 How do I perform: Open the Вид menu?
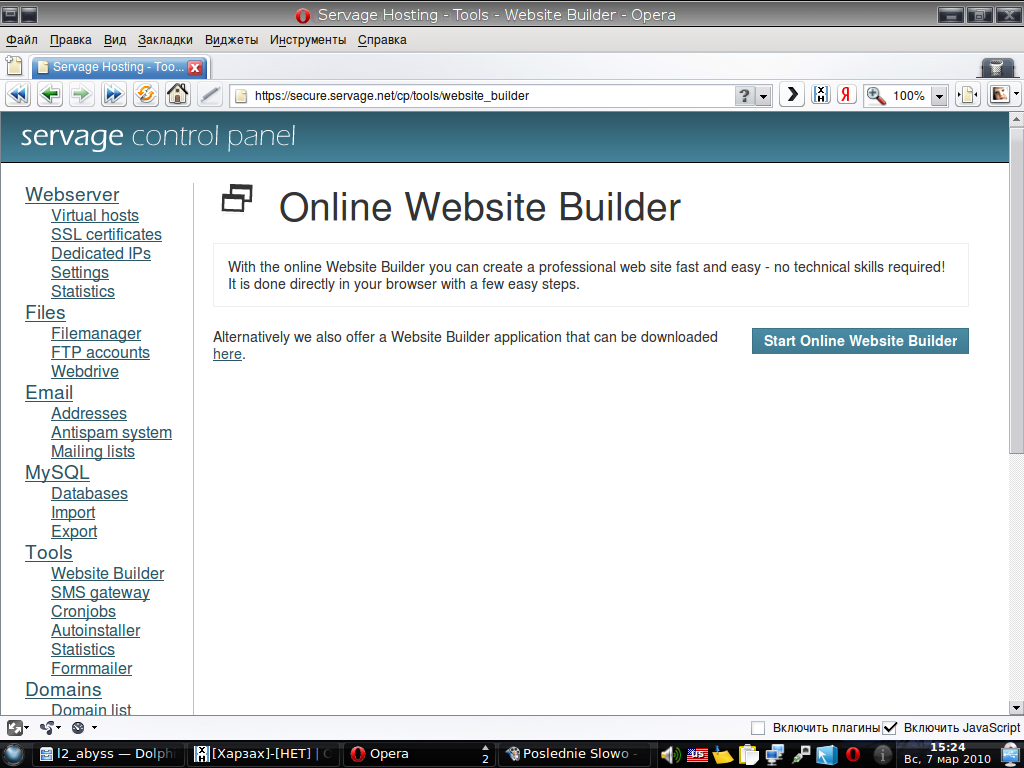point(115,40)
